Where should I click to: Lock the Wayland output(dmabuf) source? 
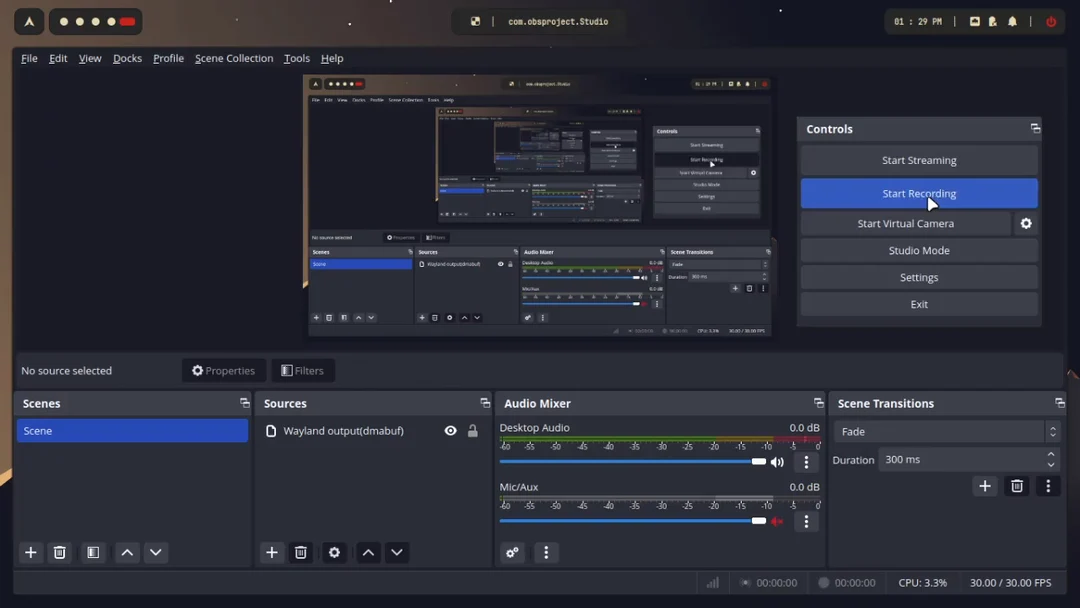point(472,430)
